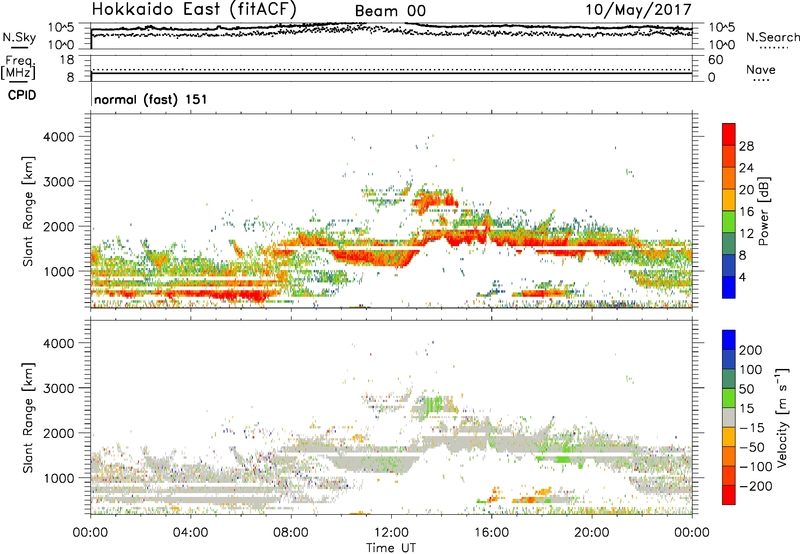Image resolution: width=800 pixels, height=554 pixels.
Task: Click '4000' on the power panel range axis
Action: (59, 137)
